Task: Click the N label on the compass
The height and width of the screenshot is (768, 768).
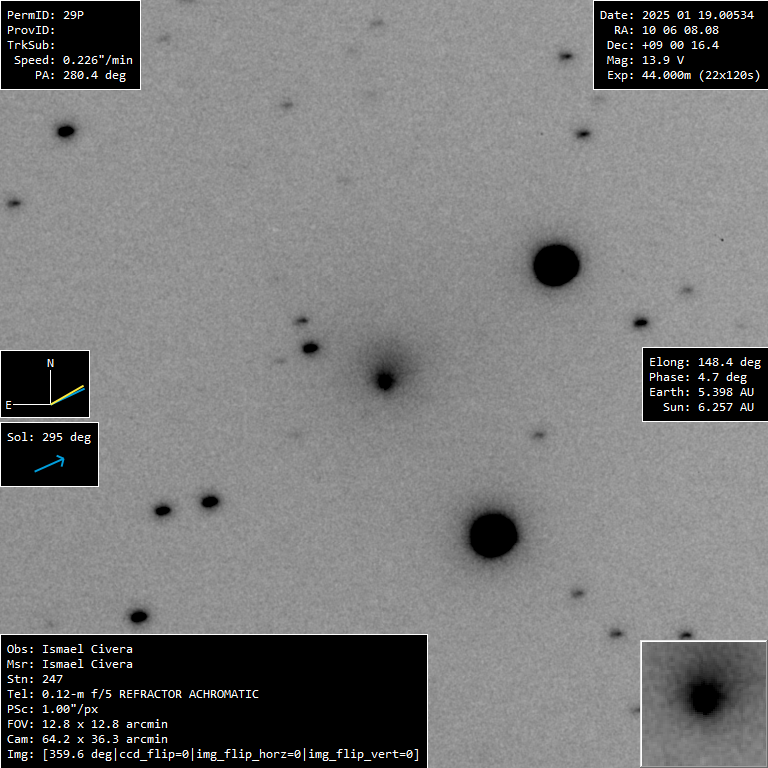Action: (x=50, y=363)
